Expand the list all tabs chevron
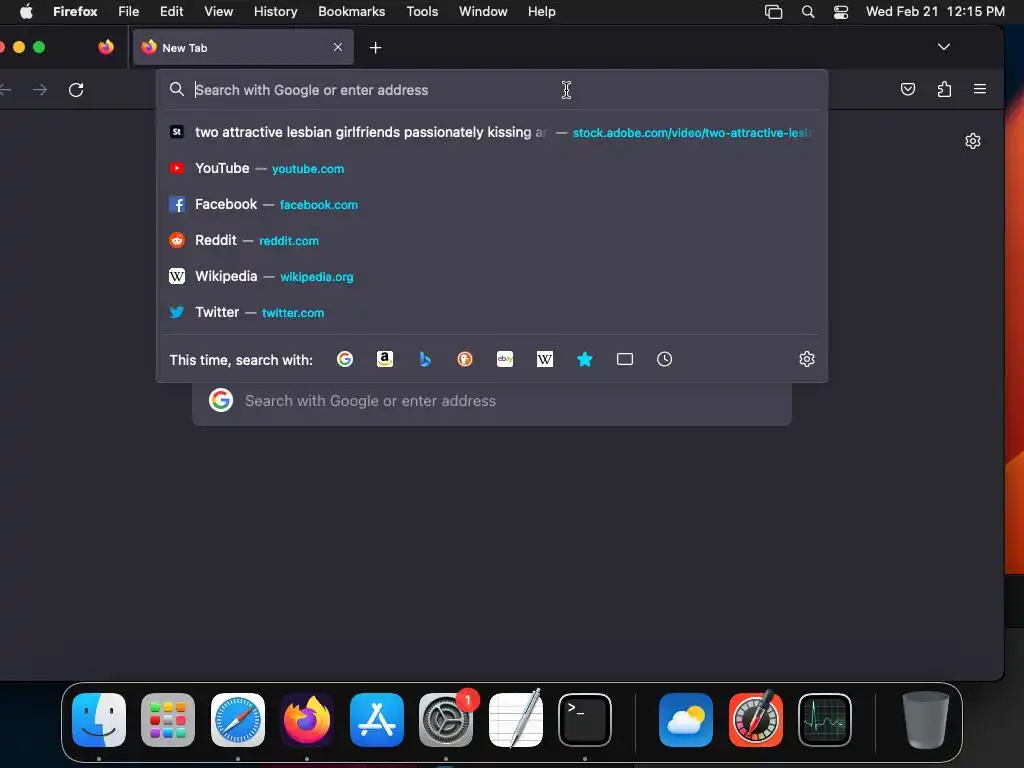Image resolution: width=1024 pixels, height=768 pixels. coord(944,47)
